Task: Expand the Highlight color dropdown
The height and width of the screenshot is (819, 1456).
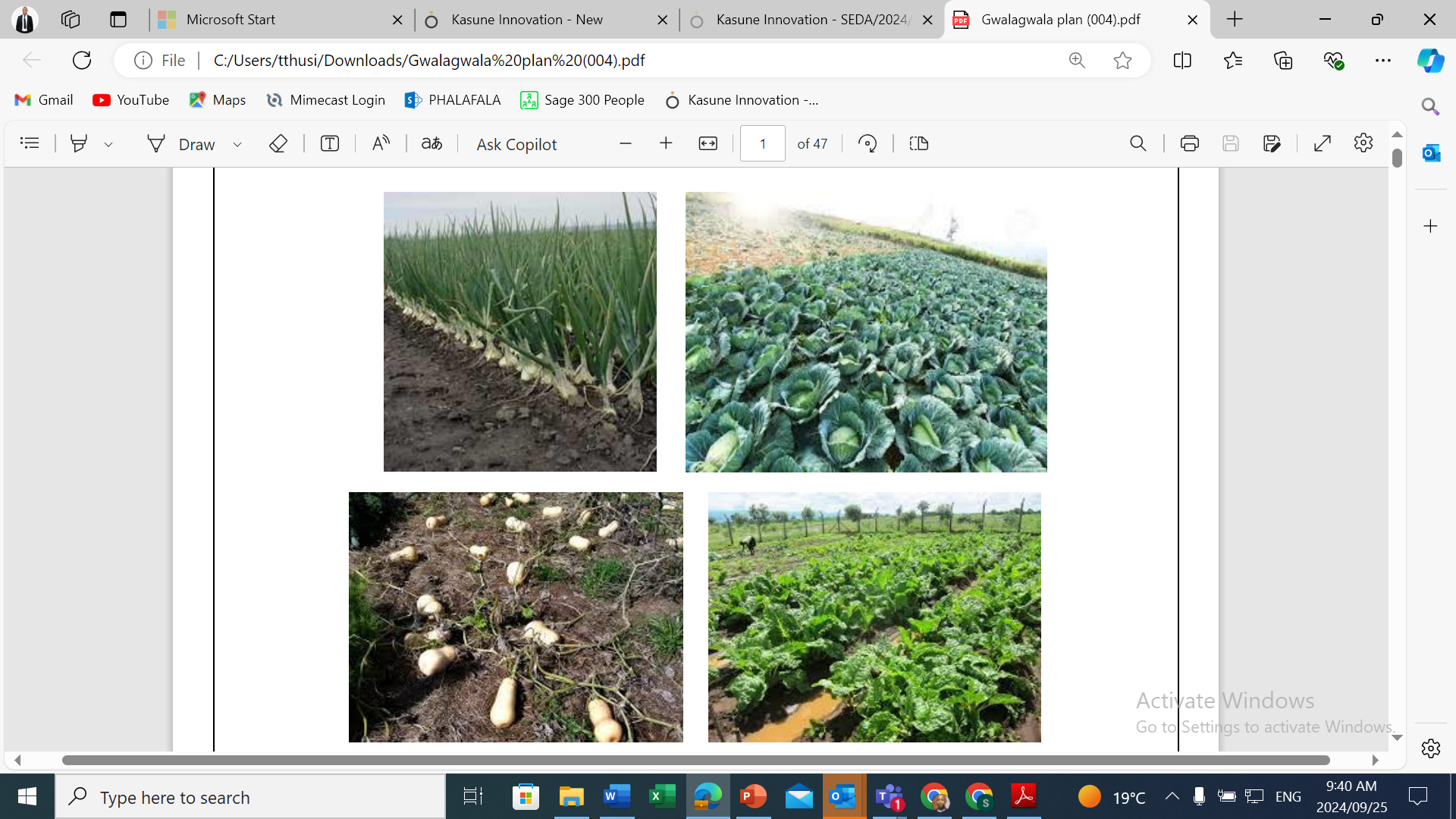Action: (x=108, y=144)
